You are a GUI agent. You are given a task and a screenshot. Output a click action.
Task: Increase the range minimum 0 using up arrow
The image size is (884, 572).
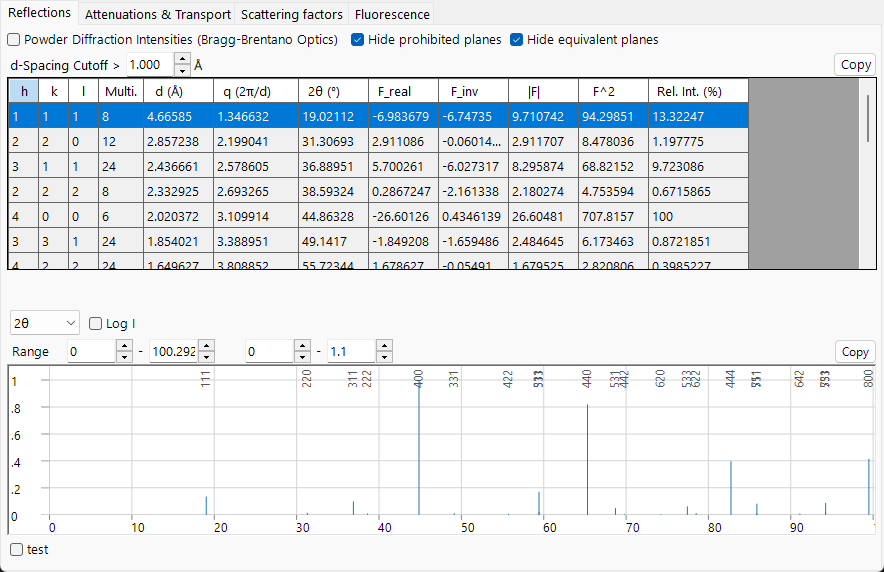point(124,346)
